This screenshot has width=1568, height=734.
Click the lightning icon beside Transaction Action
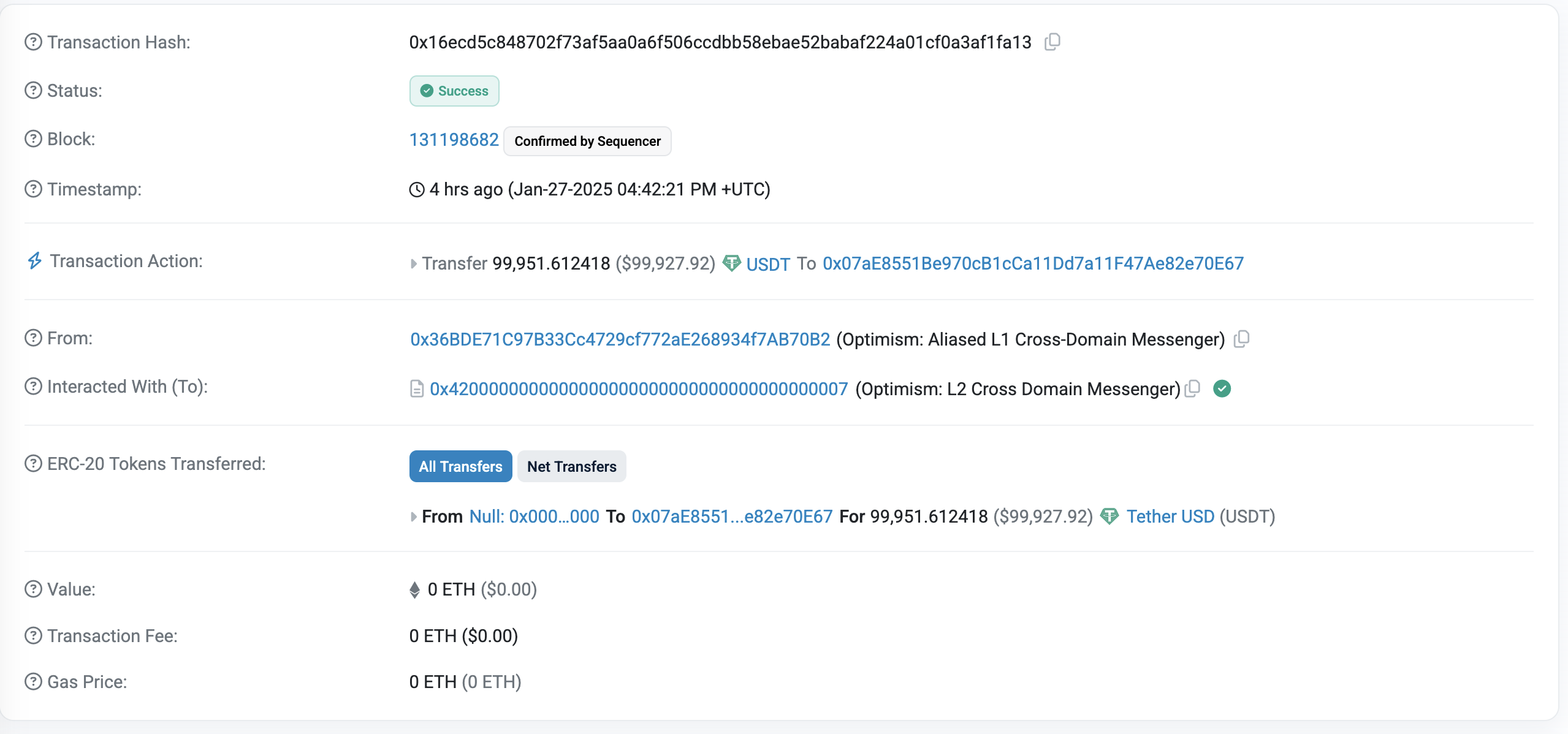(x=34, y=260)
